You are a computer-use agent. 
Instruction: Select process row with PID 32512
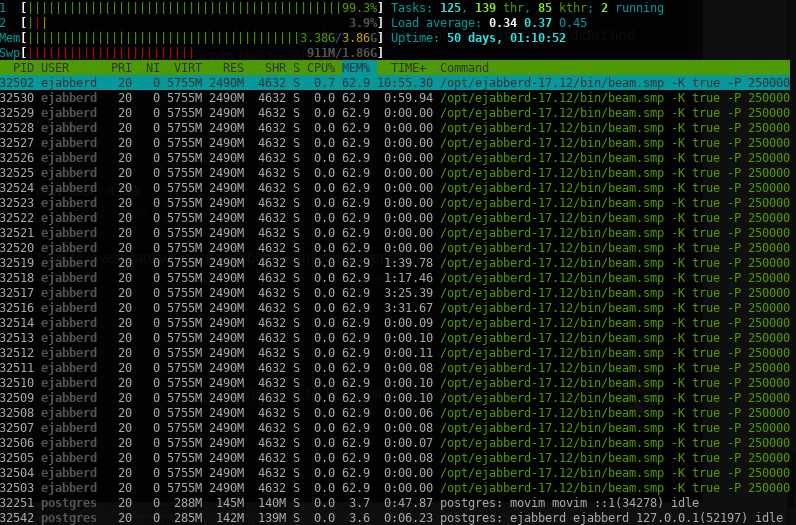tap(395, 352)
